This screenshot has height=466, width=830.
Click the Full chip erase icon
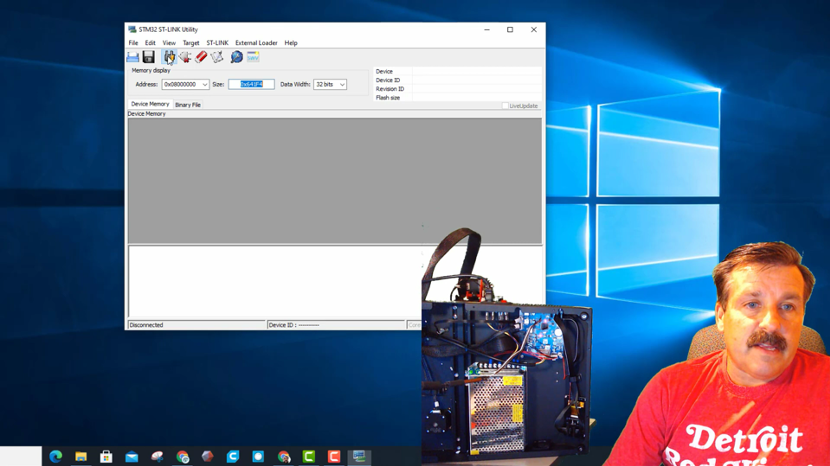click(201, 57)
